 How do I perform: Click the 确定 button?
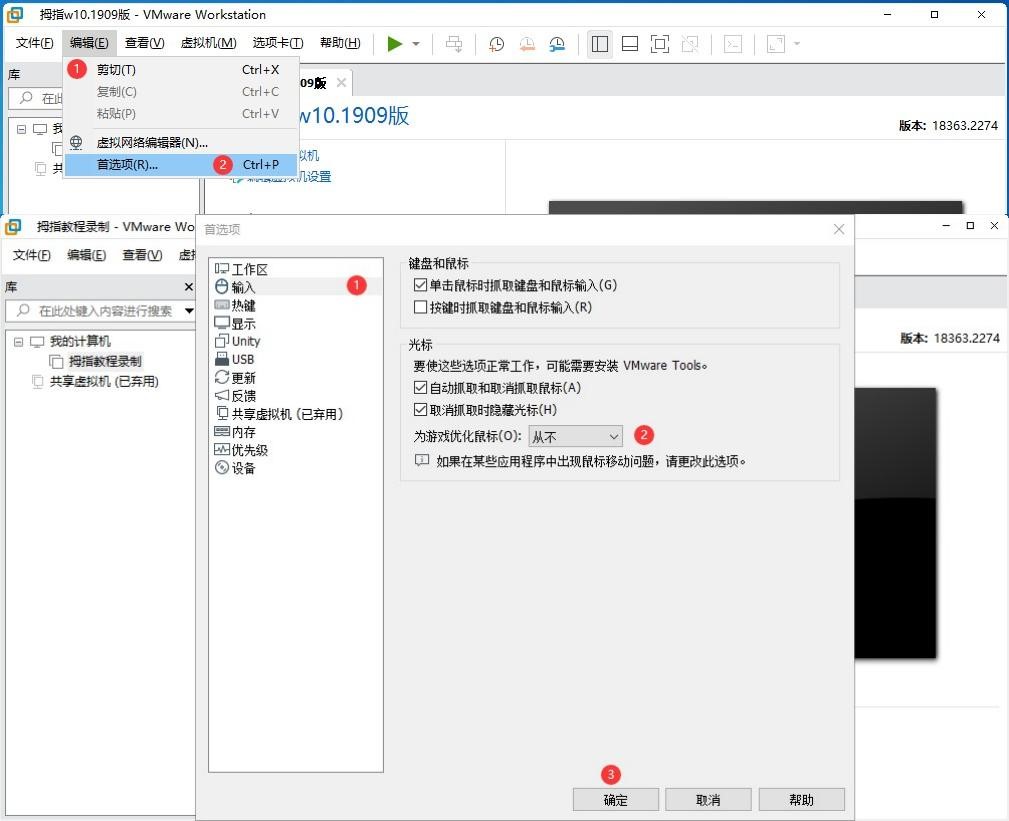615,799
